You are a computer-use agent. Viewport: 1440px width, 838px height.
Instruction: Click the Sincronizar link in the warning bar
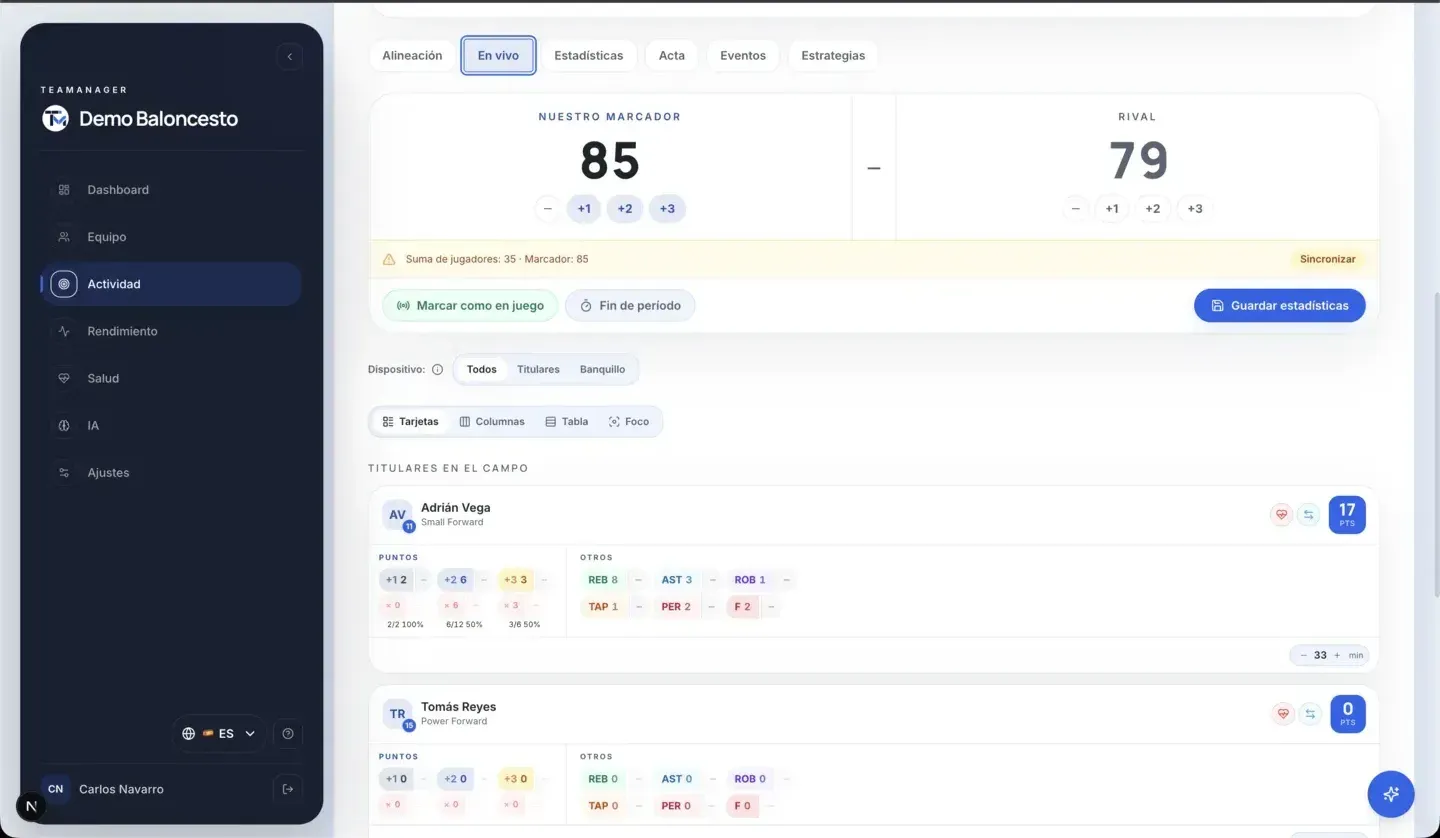pyautogui.click(x=1327, y=259)
